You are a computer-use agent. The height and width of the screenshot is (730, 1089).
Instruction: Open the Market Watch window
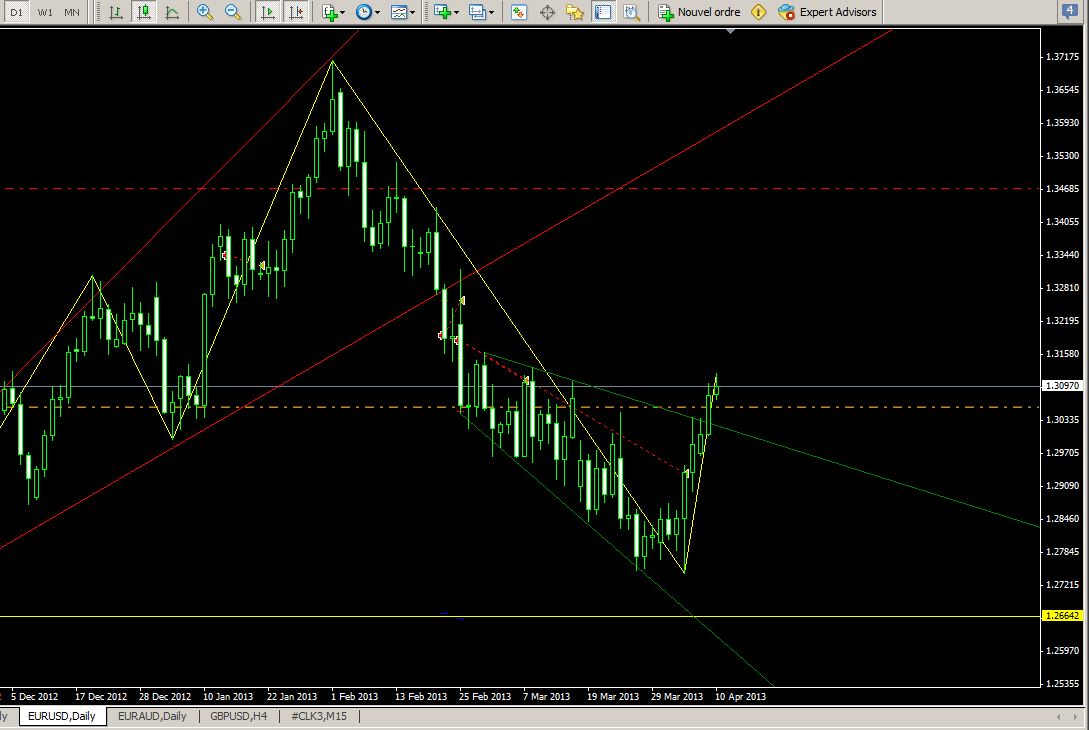point(519,12)
